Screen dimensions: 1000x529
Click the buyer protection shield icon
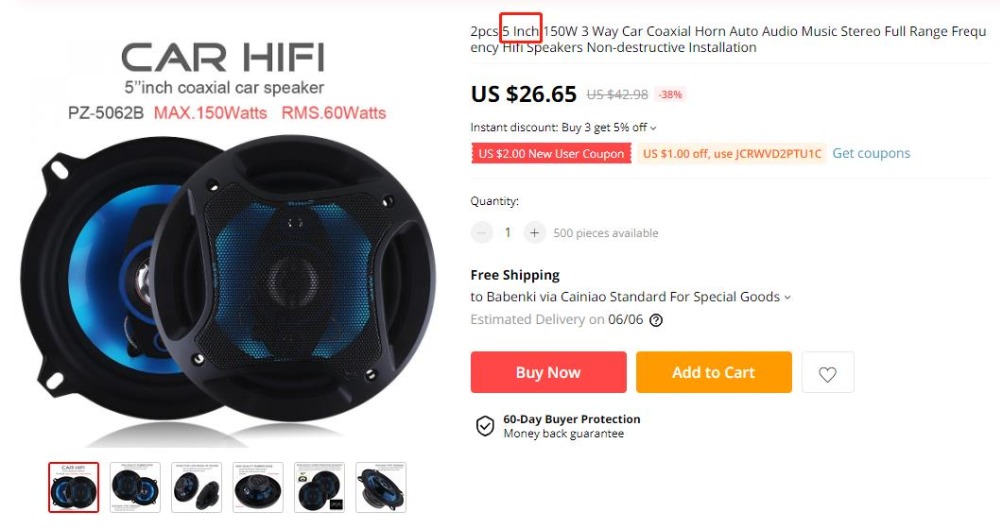(x=485, y=426)
